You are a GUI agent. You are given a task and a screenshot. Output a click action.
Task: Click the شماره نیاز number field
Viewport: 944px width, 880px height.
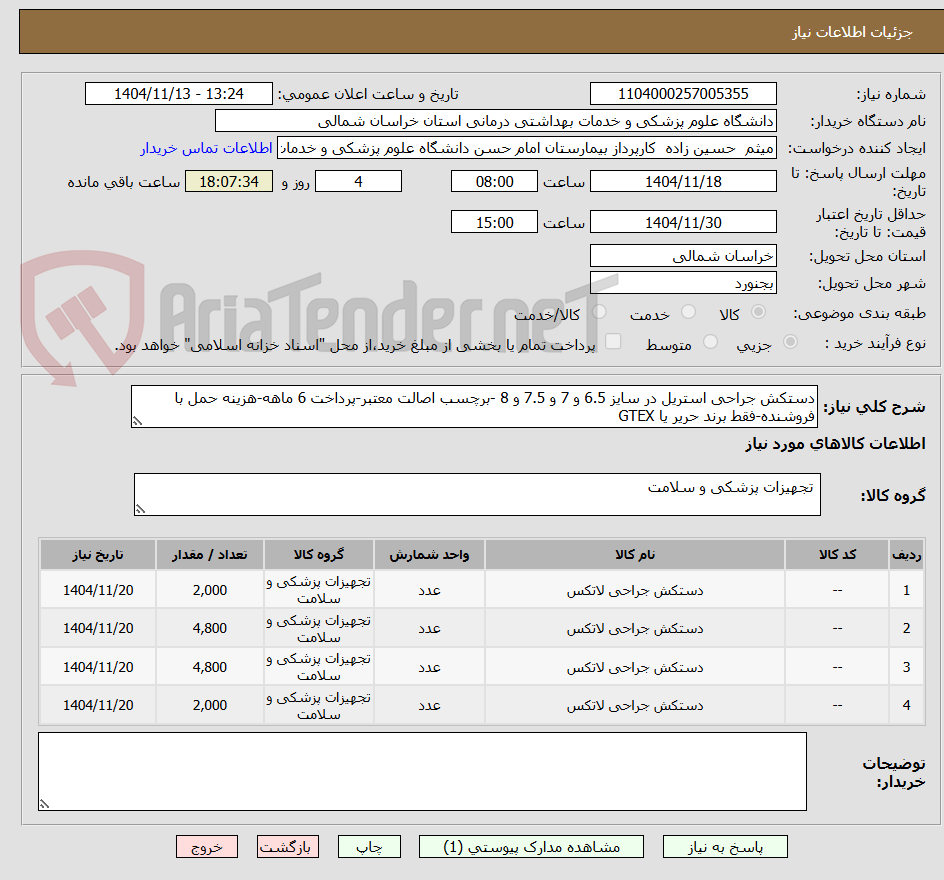pyautogui.click(x=683, y=94)
